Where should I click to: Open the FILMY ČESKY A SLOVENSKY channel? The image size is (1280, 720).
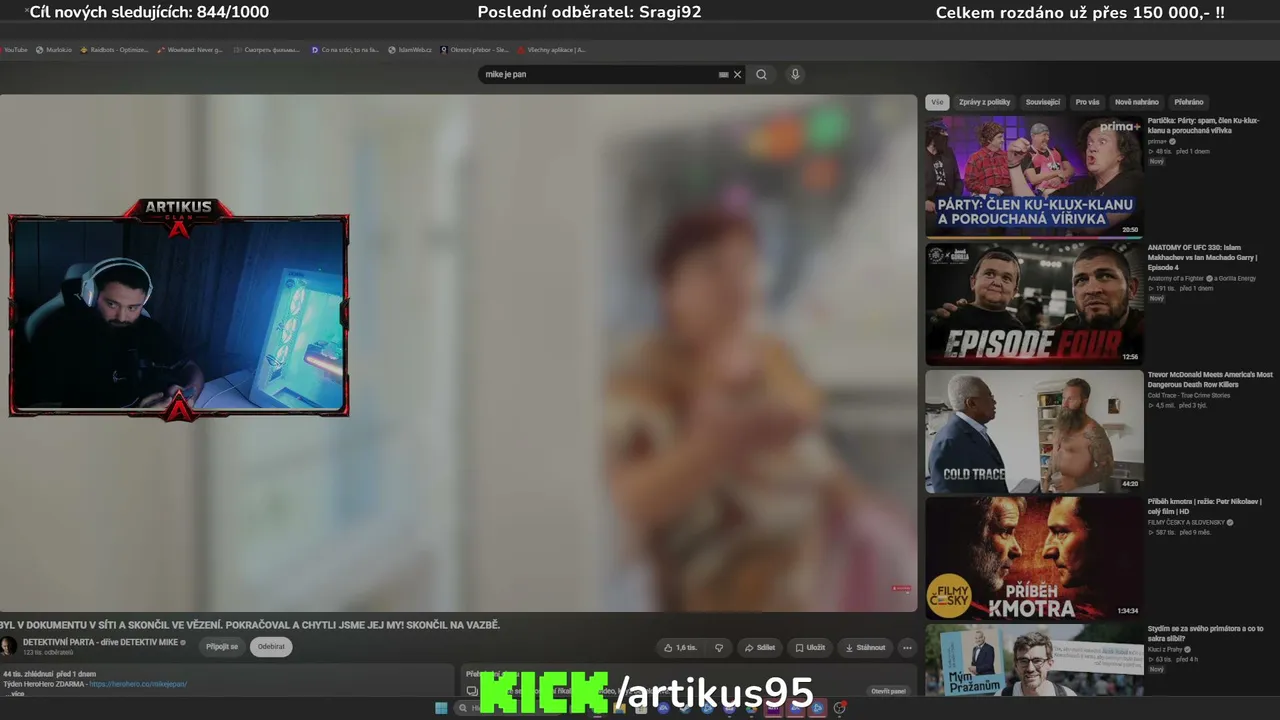(1187, 522)
